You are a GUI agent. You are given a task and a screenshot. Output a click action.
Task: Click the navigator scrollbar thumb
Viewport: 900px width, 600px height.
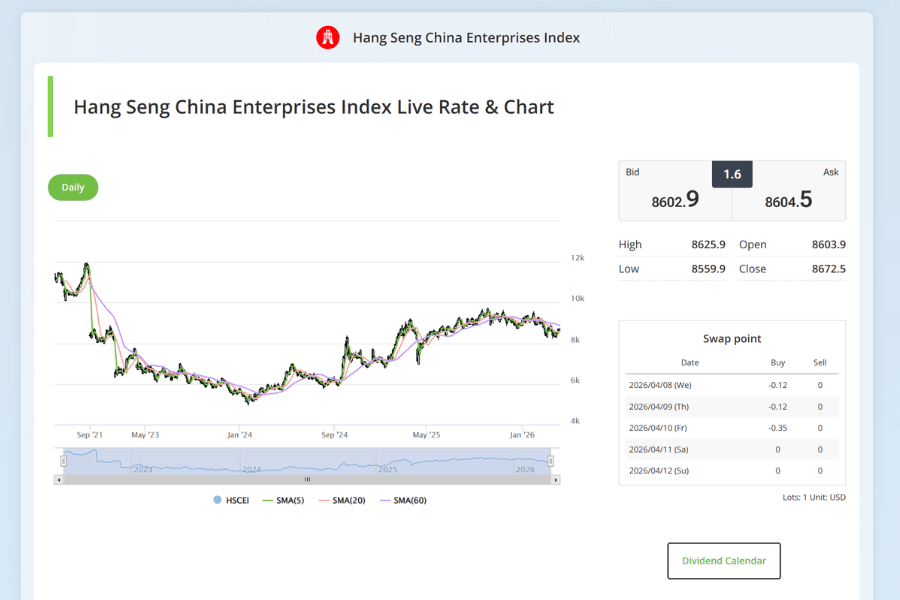(x=307, y=477)
